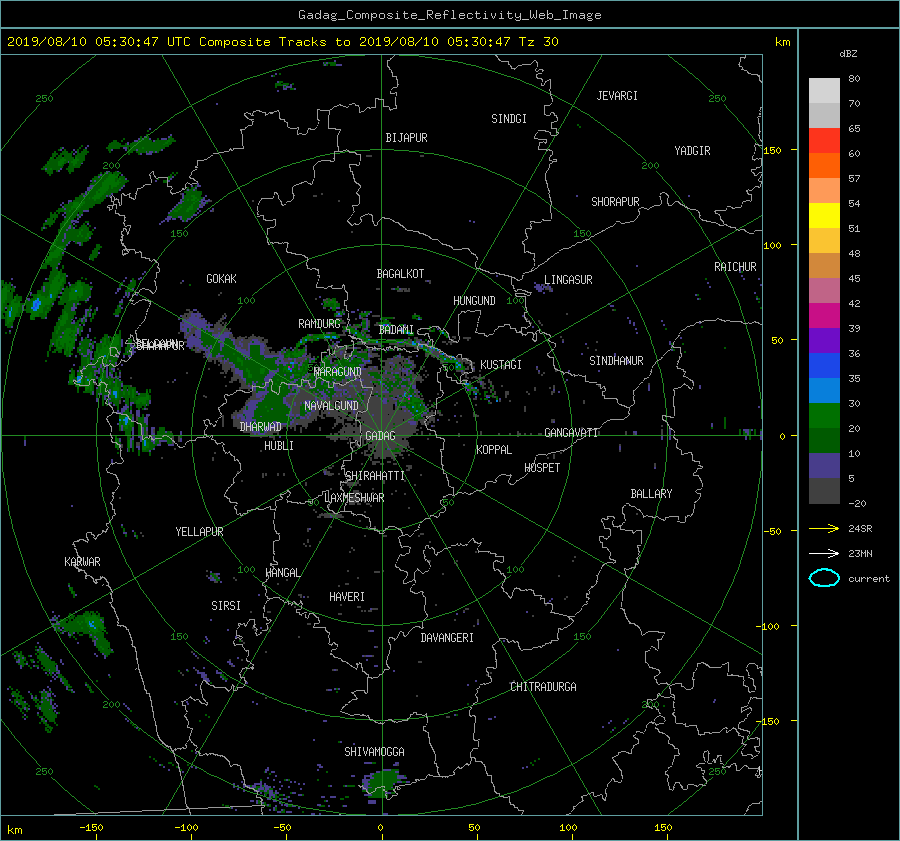Click the NAVALGUND city label

tap(331, 406)
